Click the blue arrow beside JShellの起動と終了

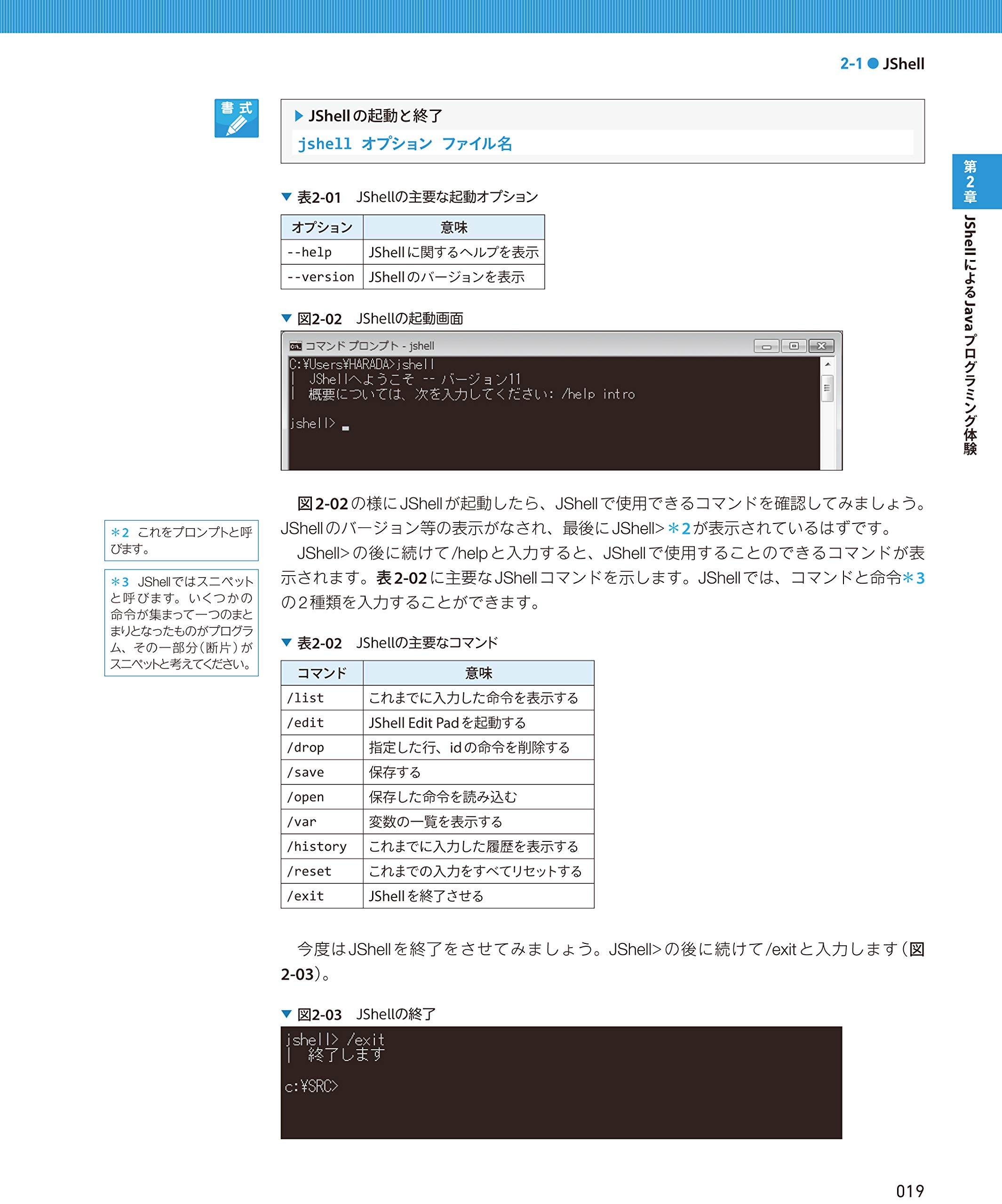pos(298,115)
